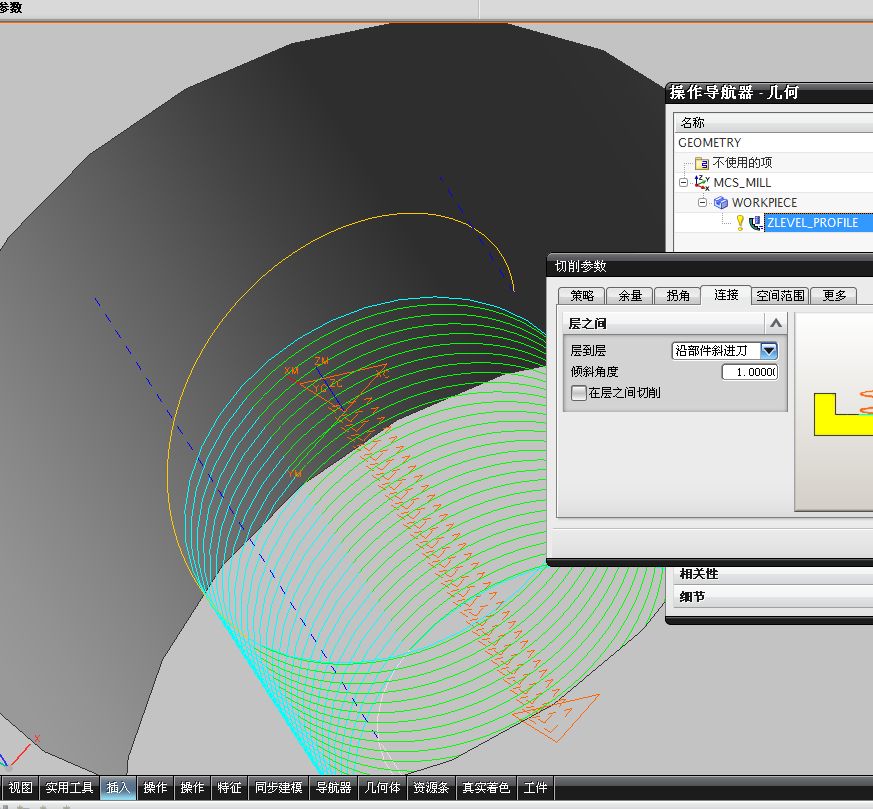Screen dimensions: 873x809
Task: Open the 空间范围 tab
Action: pyautogui.click(x=780, y=296)
